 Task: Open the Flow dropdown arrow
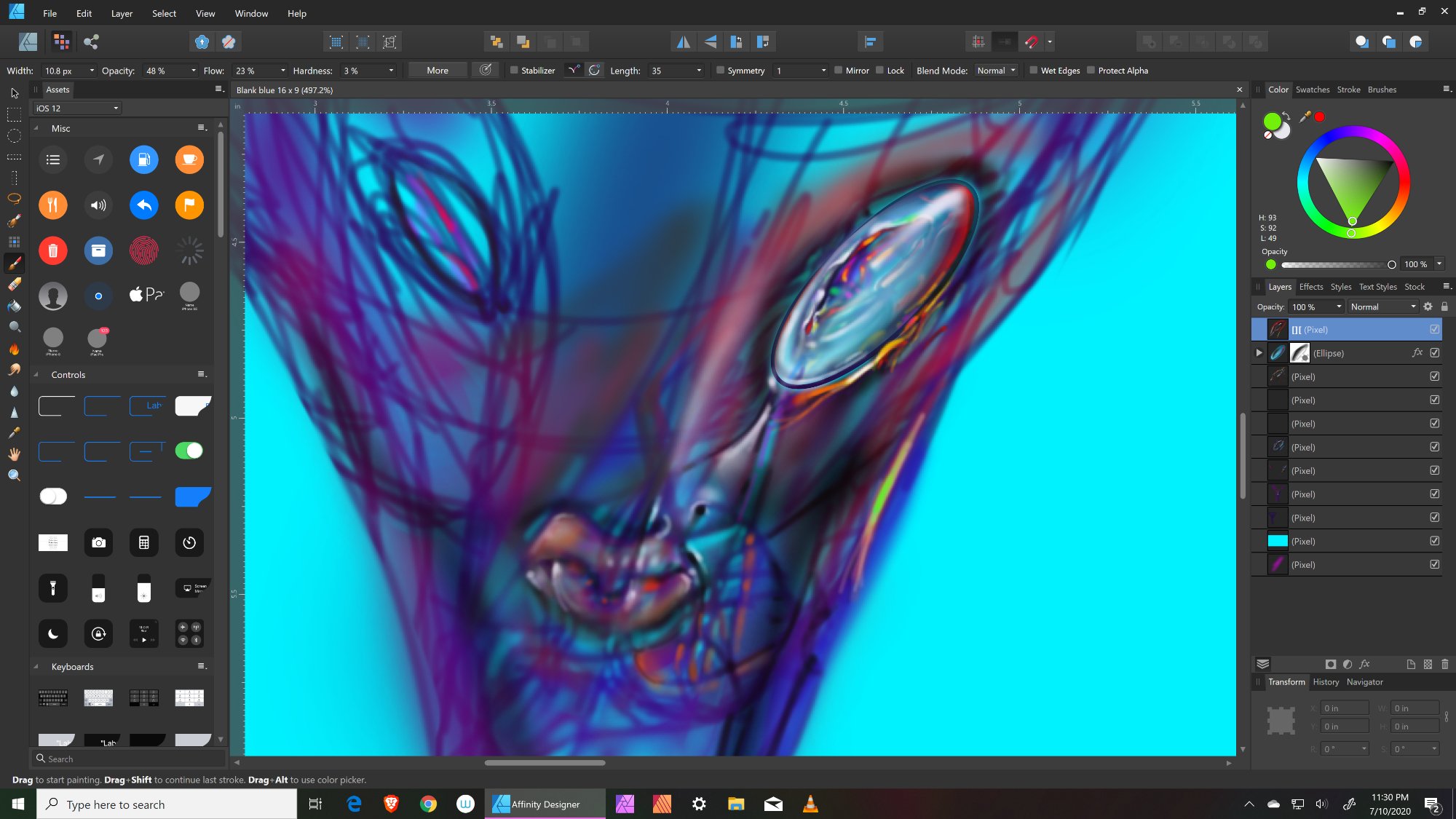[283, 71]
